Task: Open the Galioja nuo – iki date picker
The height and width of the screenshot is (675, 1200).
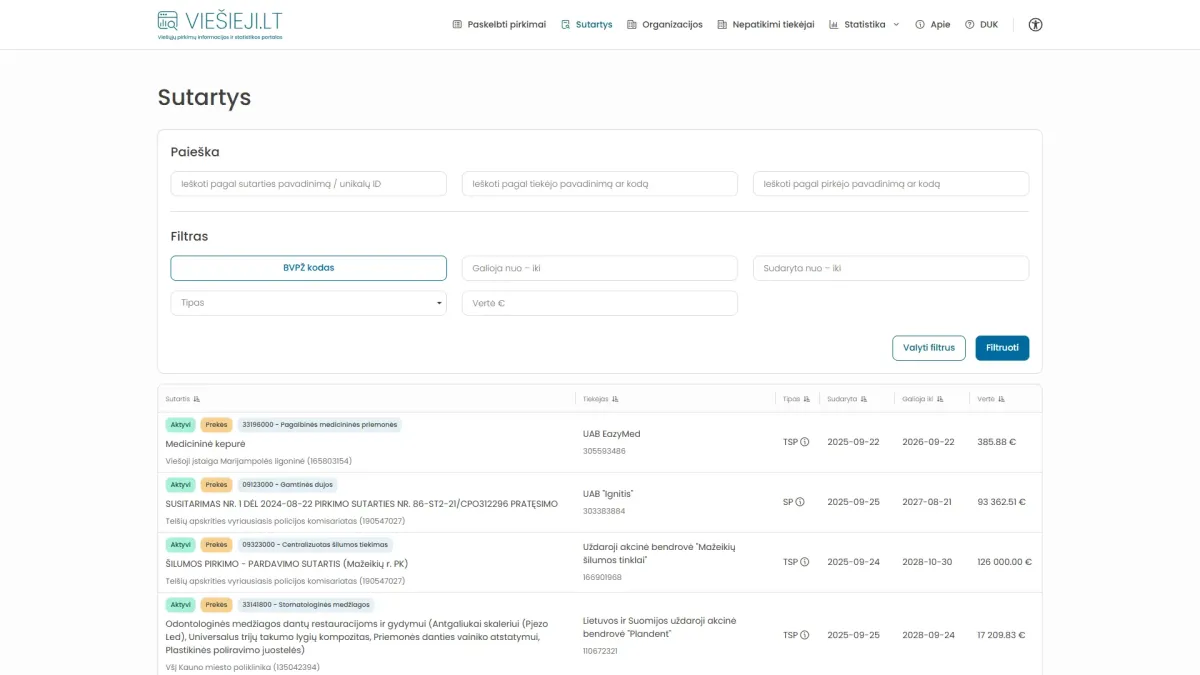Action: [x=599, y=268]
